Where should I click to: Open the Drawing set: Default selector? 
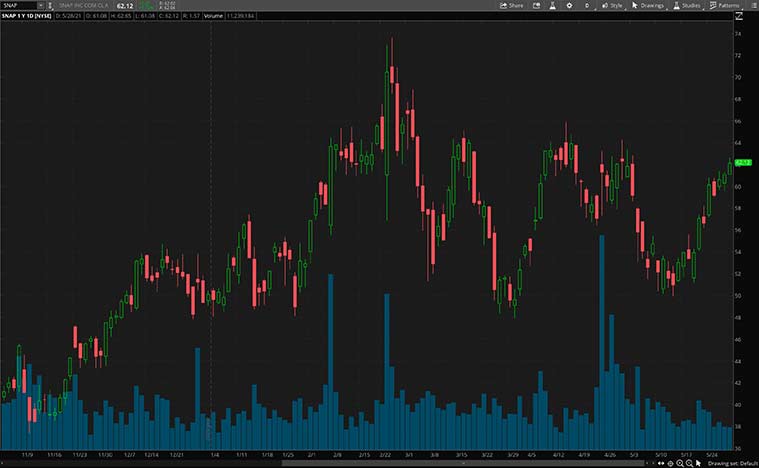(732, 464)
